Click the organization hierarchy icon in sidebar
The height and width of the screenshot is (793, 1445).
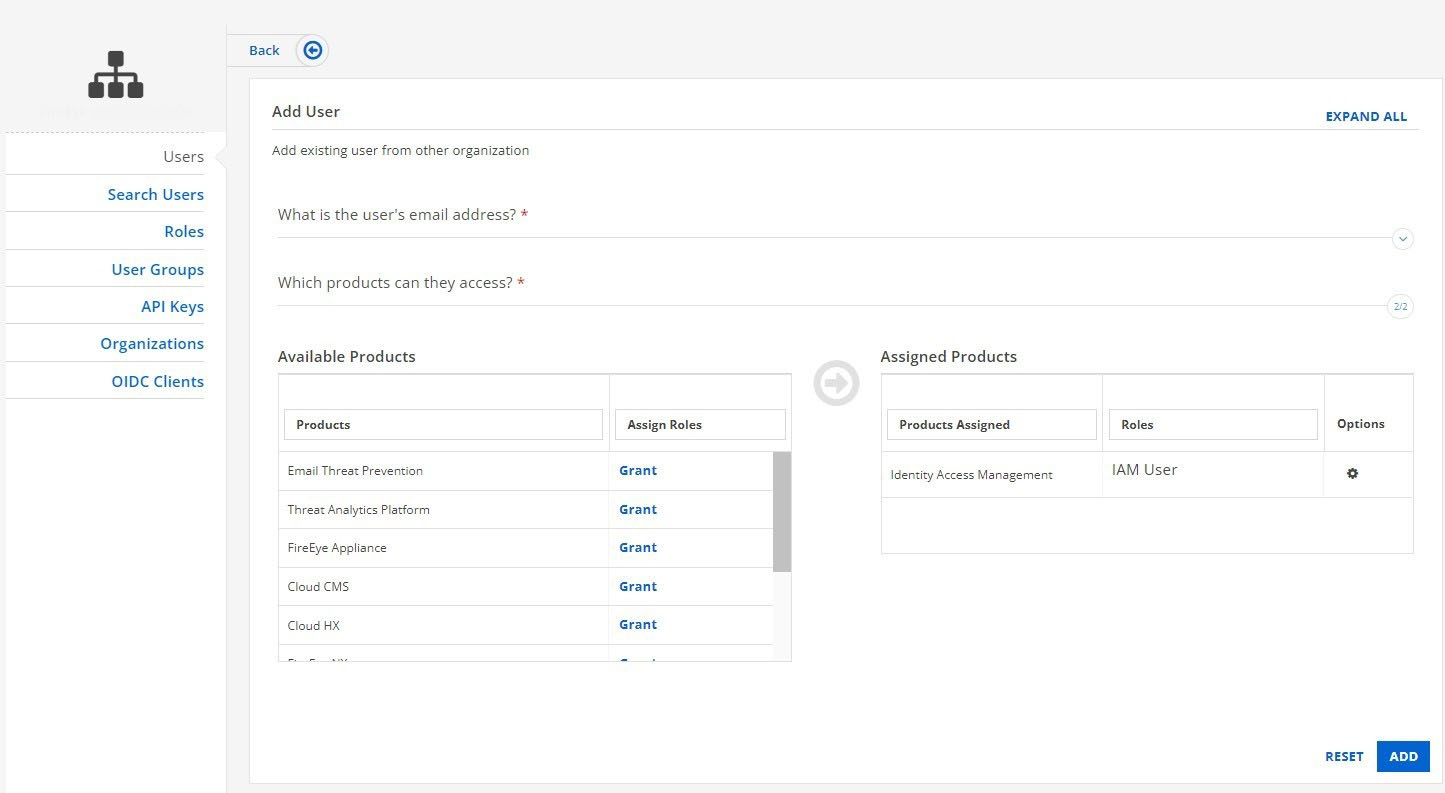click(116, 75)
